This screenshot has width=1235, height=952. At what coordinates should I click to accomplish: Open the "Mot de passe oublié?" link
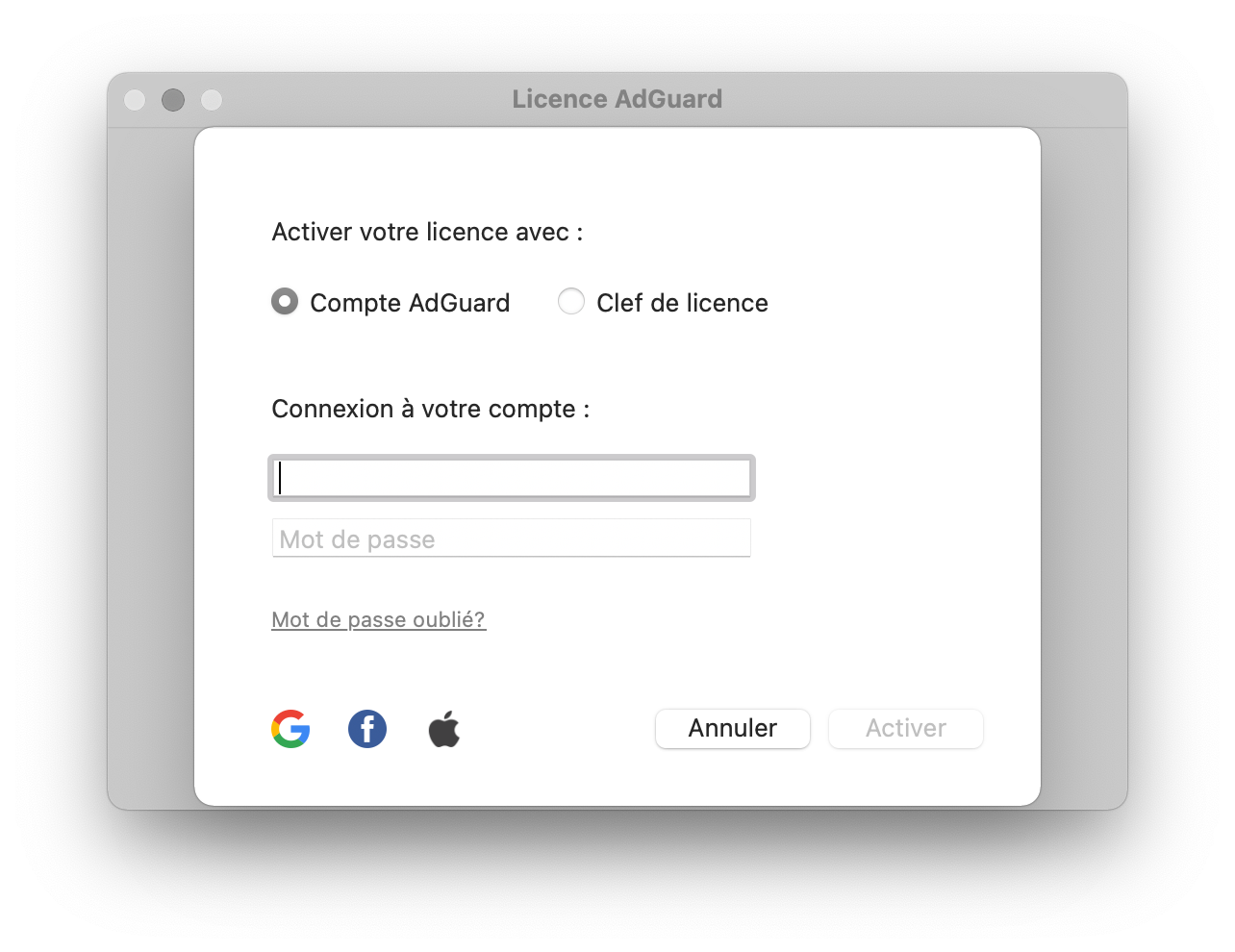point(379,619)
